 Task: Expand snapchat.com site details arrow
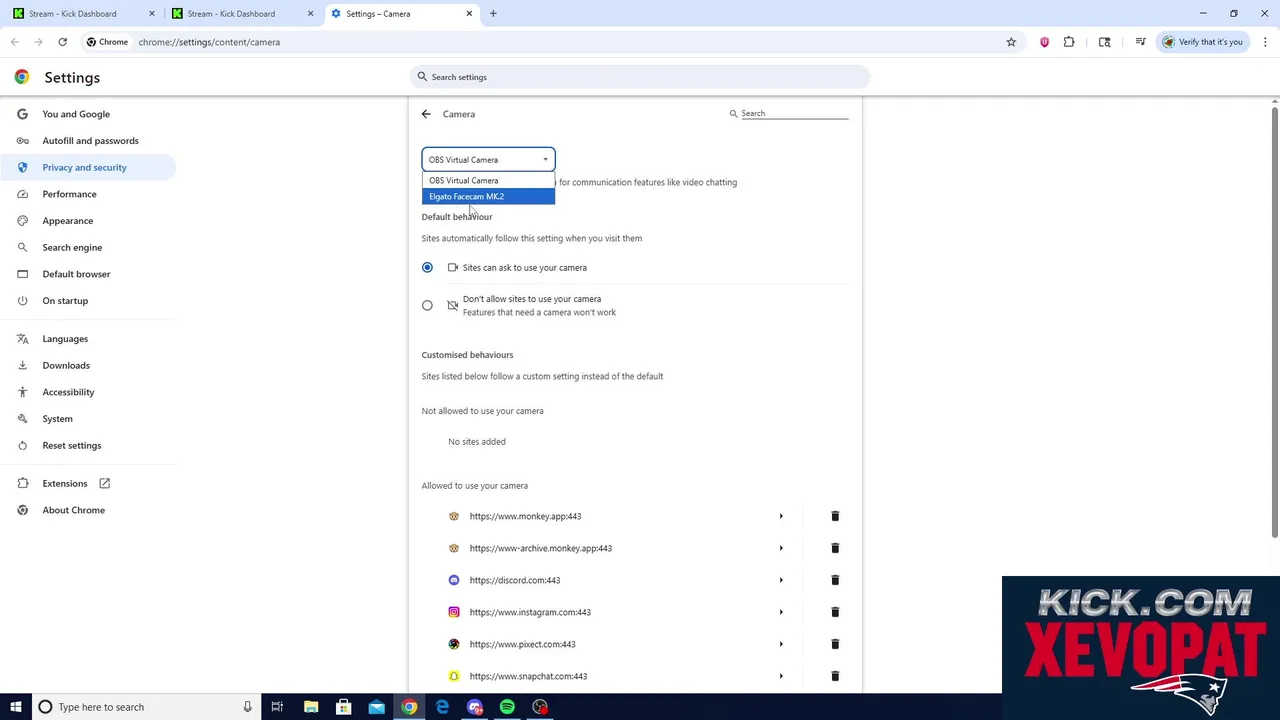pos(781,676)
